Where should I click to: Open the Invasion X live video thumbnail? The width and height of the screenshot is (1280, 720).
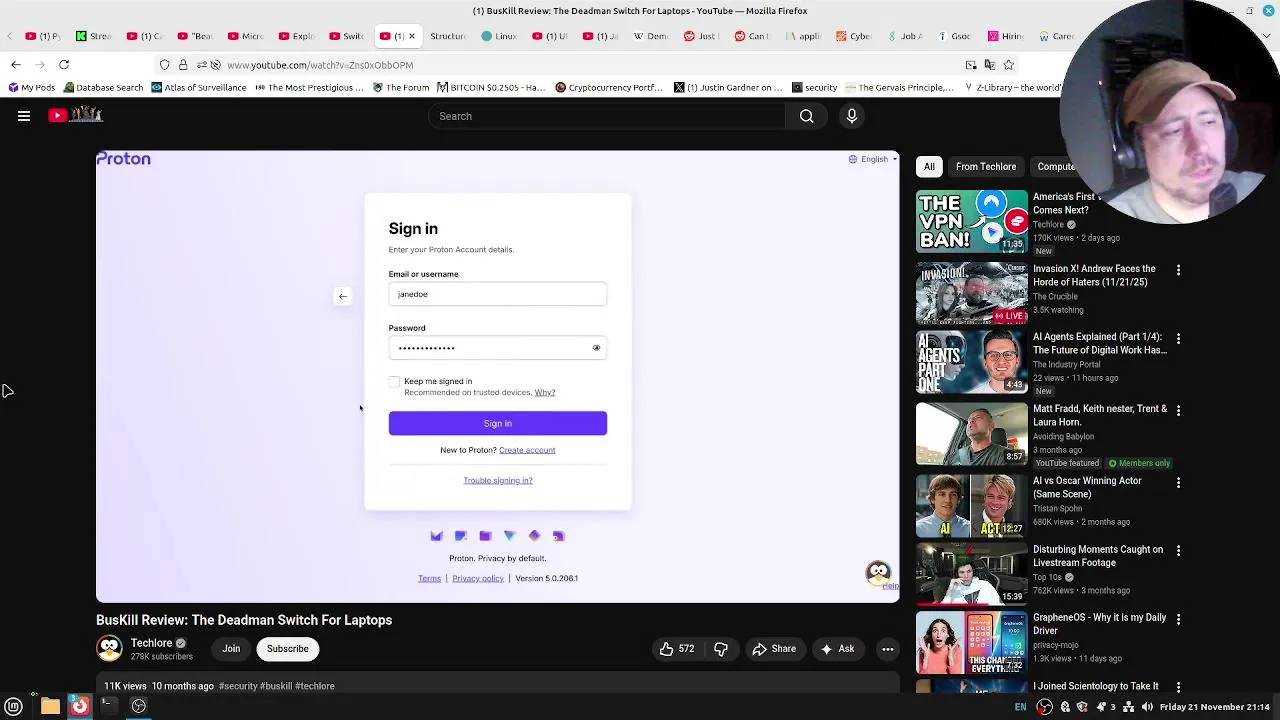972,293
